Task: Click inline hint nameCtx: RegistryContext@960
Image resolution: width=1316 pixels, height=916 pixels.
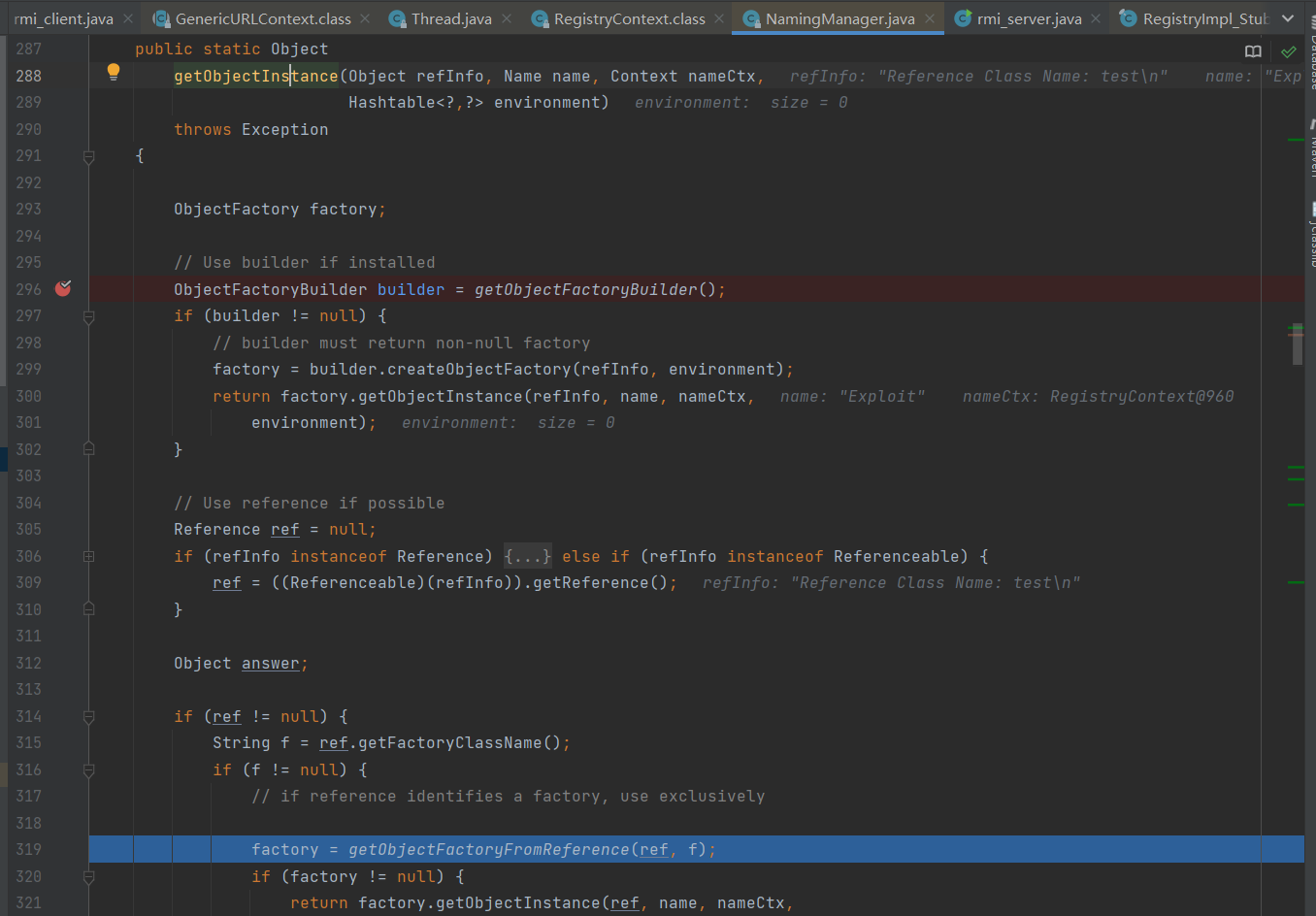Action: (x=1099, y=396)
